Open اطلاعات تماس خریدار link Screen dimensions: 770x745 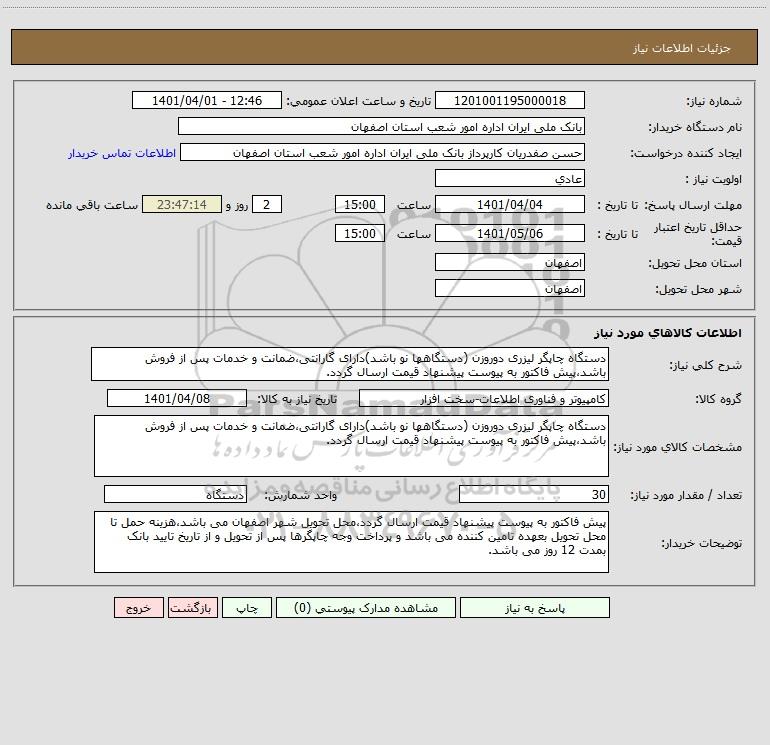tap(122, 153)
